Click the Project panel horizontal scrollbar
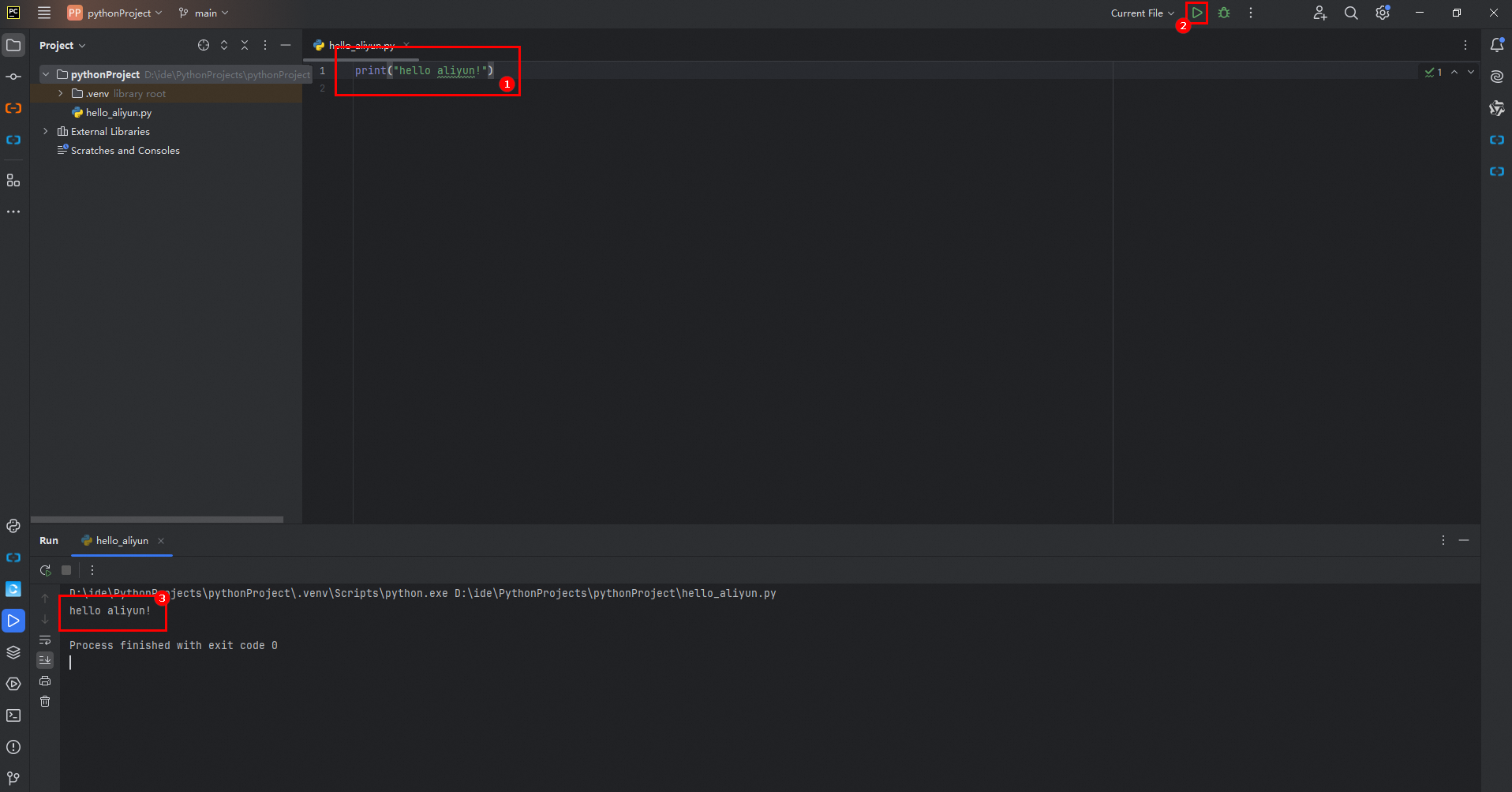 pos(156,520)
